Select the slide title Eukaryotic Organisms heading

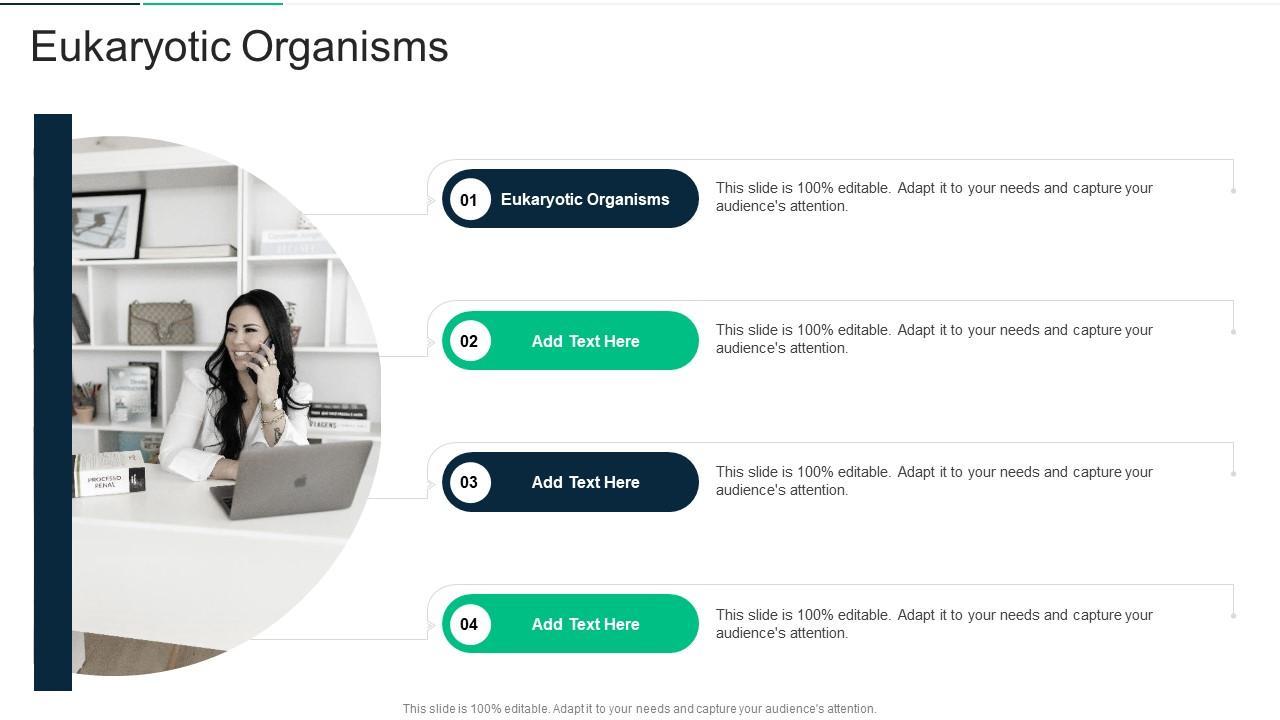[240, 47]
